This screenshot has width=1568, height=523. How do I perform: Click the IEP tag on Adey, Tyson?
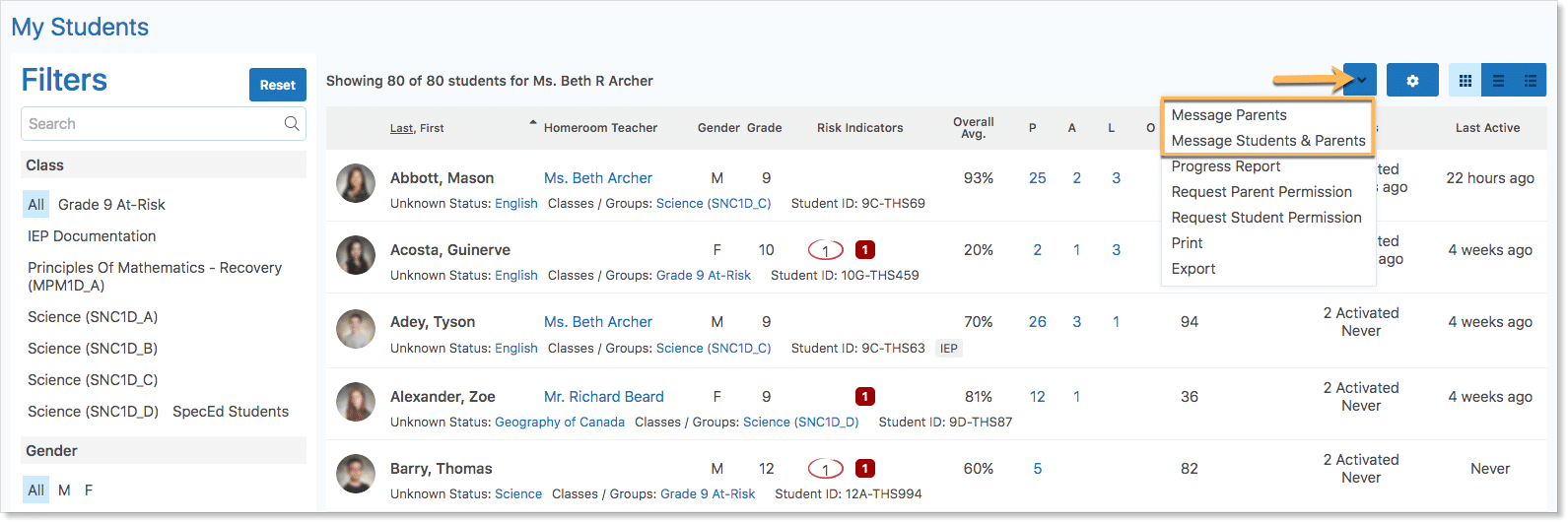click(x=949, y=348)
